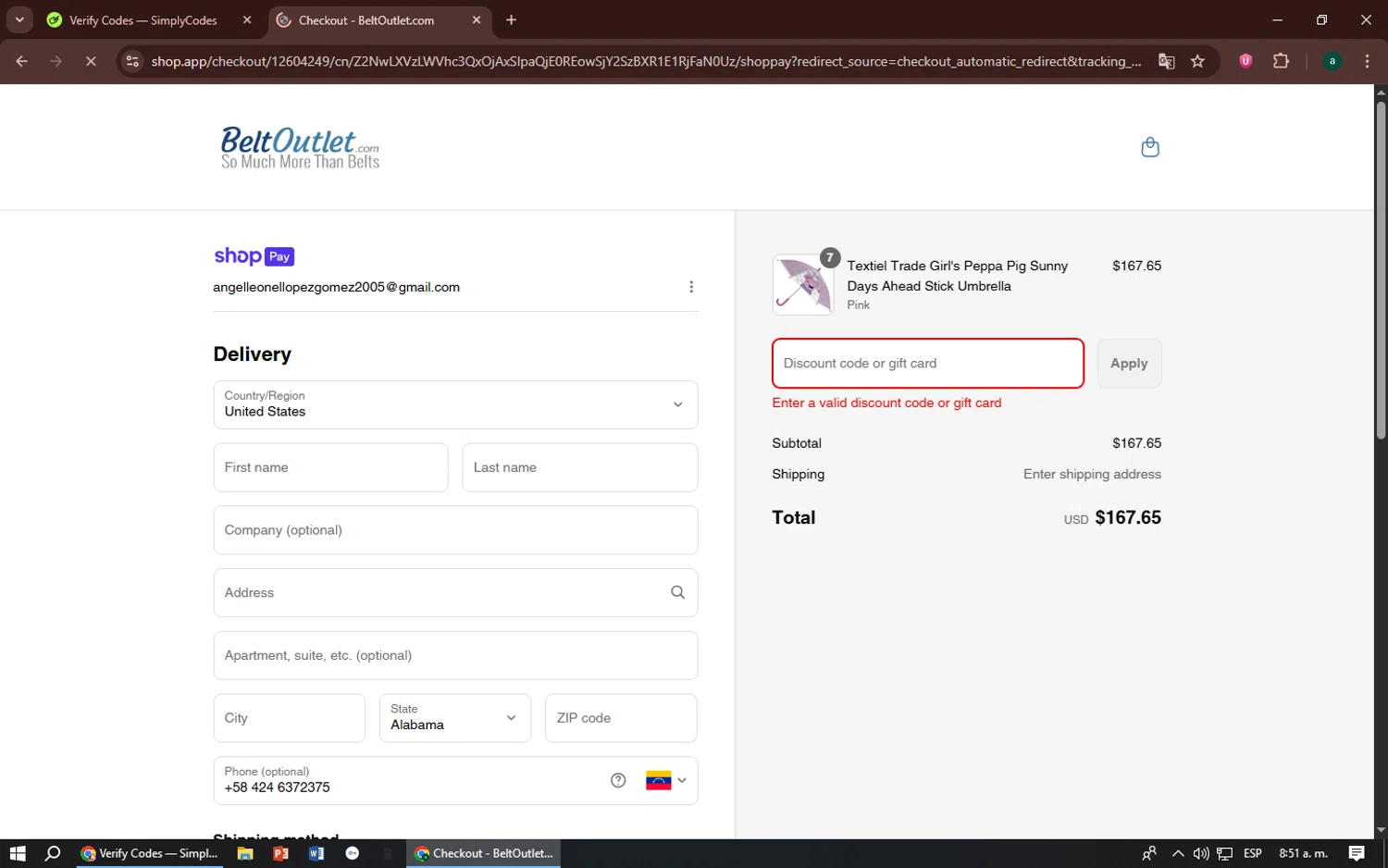Click the Shop Pay logo
Image resolution: width=1388 pixels, height=868 pixels.
click(254, 256)
